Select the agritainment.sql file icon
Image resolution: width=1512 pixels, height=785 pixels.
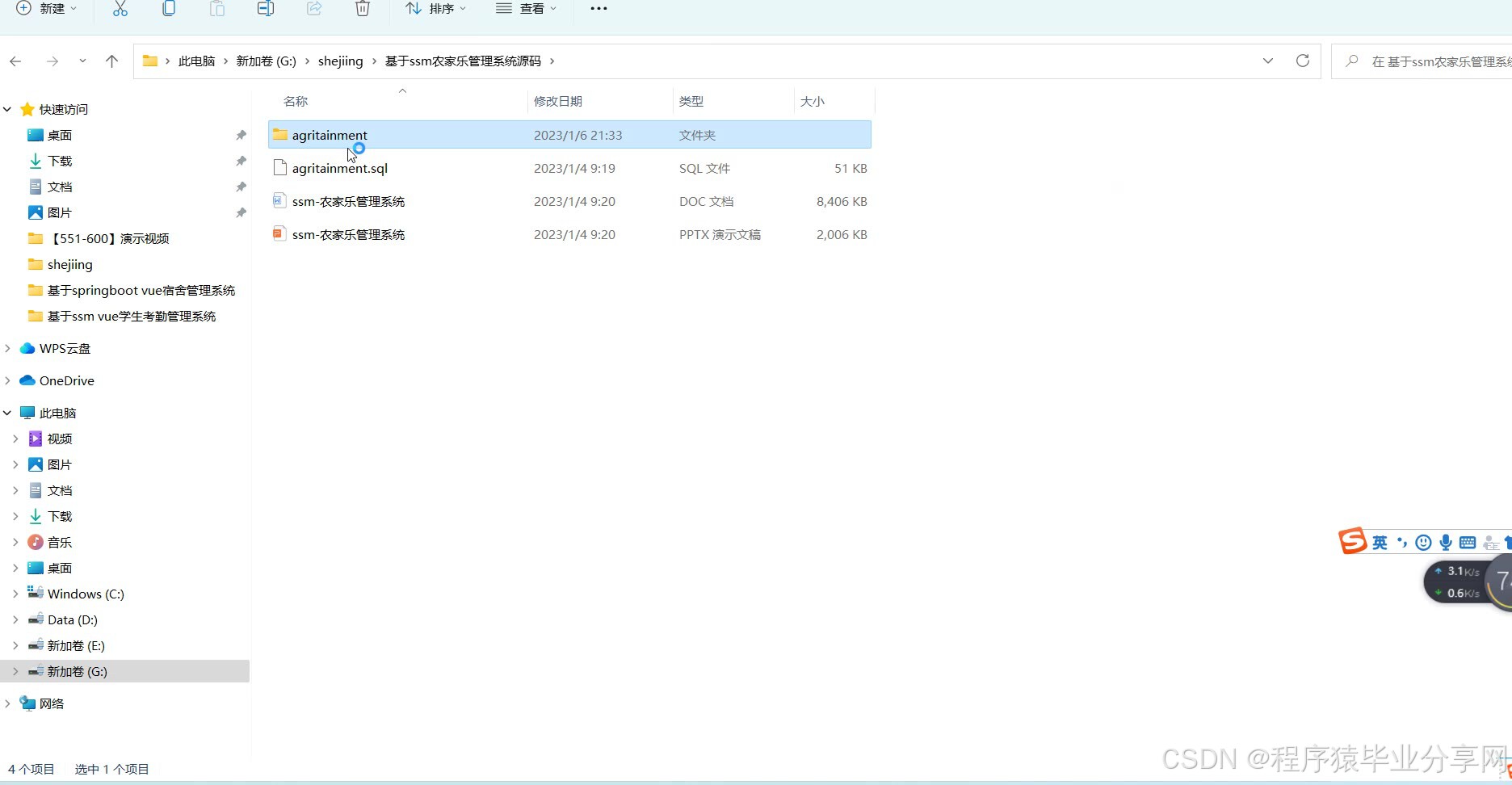click(280, 167)
